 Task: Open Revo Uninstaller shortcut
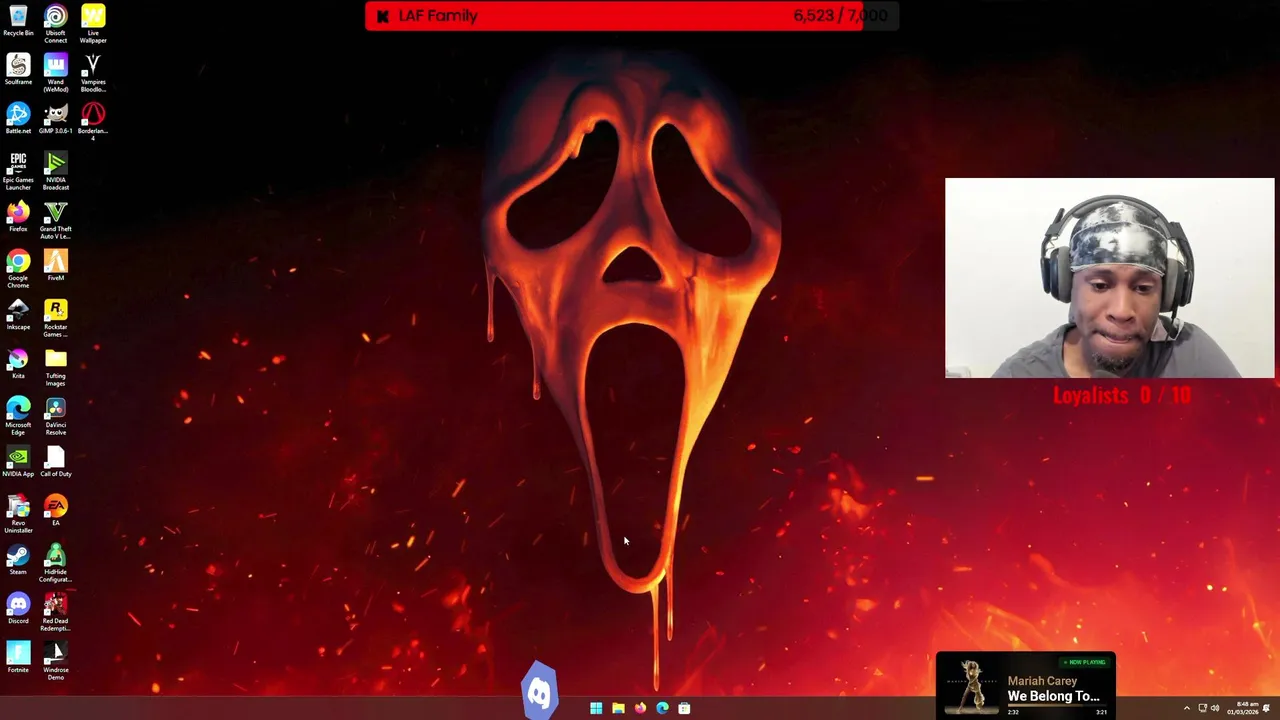click(18, 514)
